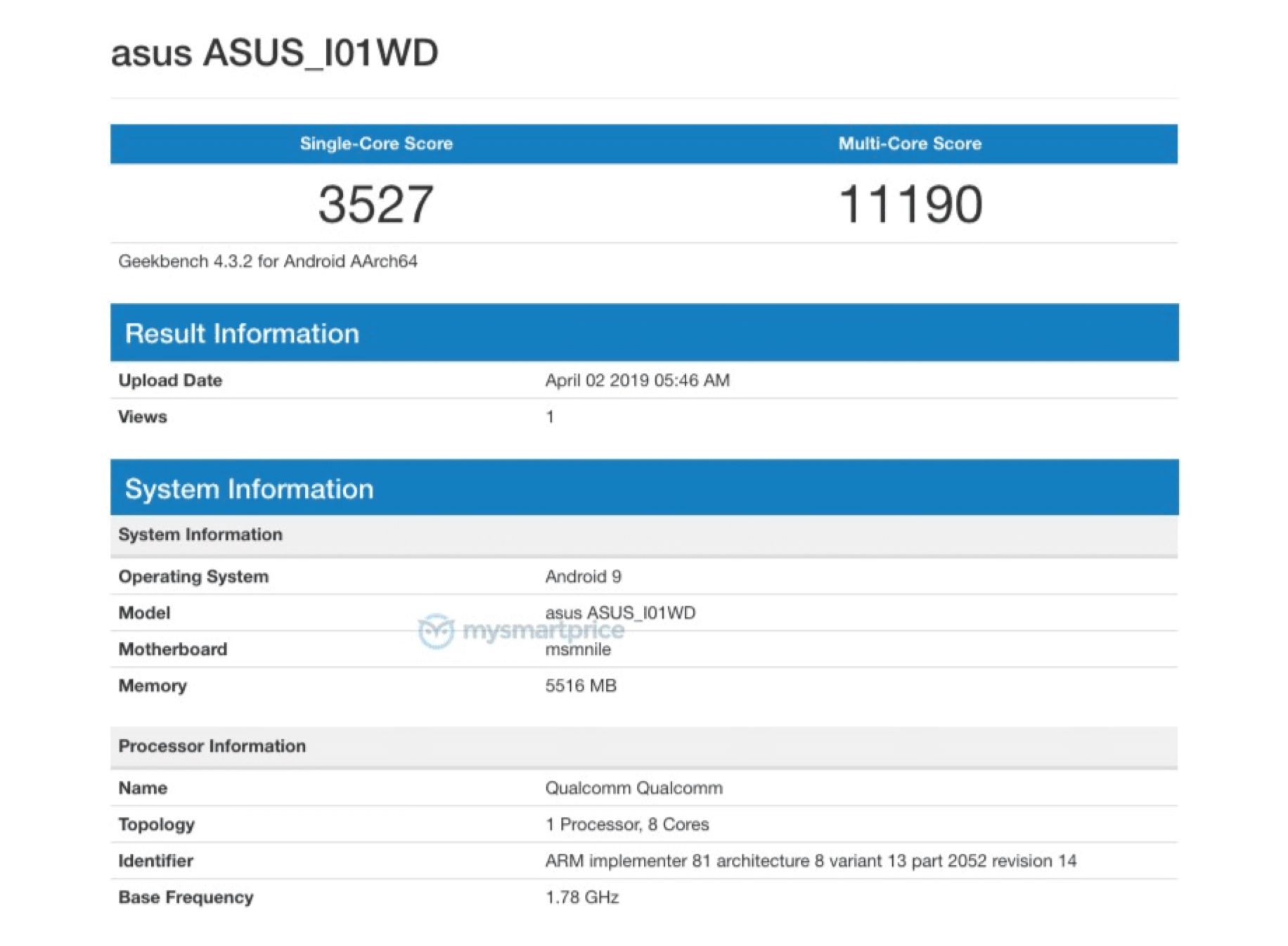This screenshot has height=946, width=1288.
Task: Click the 1.78 GHz base frequency value
Action: coord(582,897)
